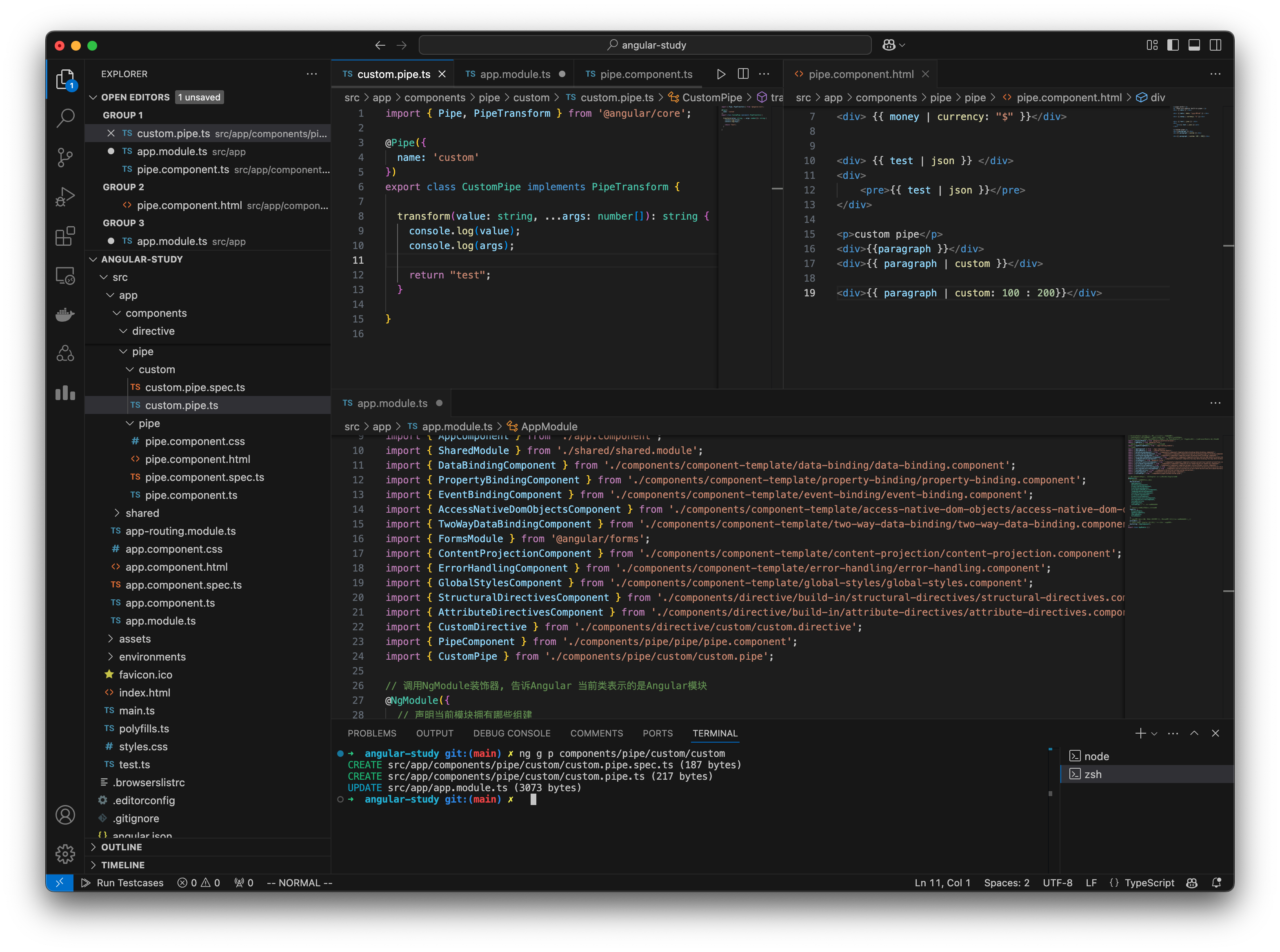Viewport: 1280px width, 952px height.
Task: Switch to the PROBLEMS panel tab
Action: (371, 733)
